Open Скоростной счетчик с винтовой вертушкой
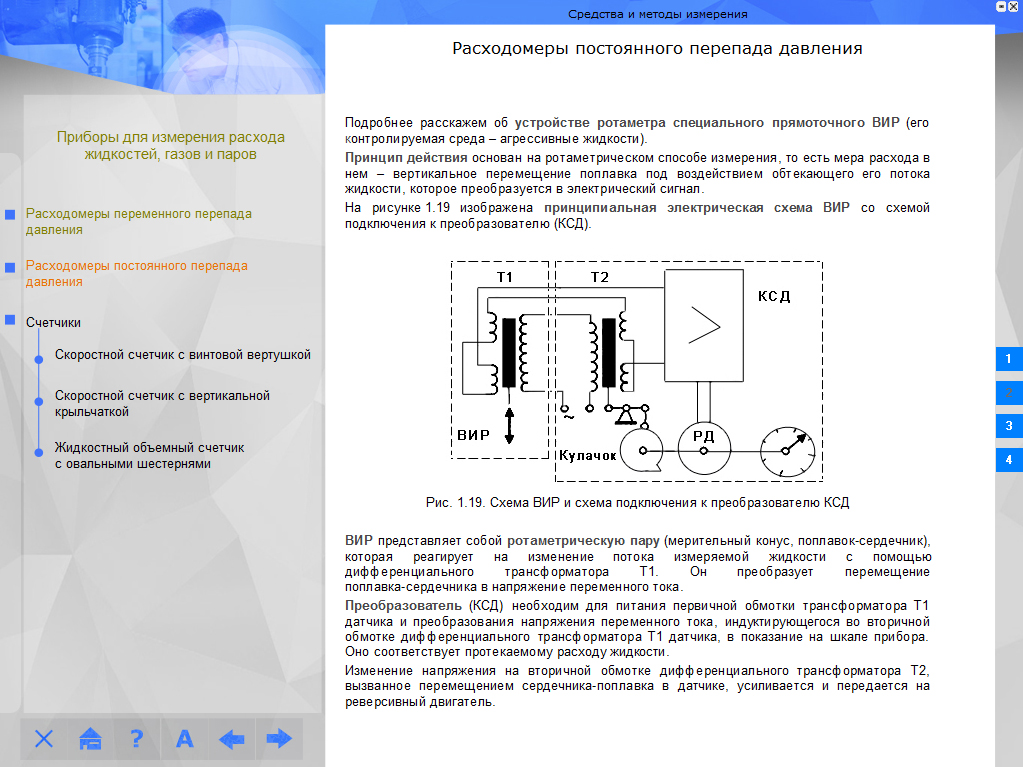1023x767 pixels. [183, 354]
